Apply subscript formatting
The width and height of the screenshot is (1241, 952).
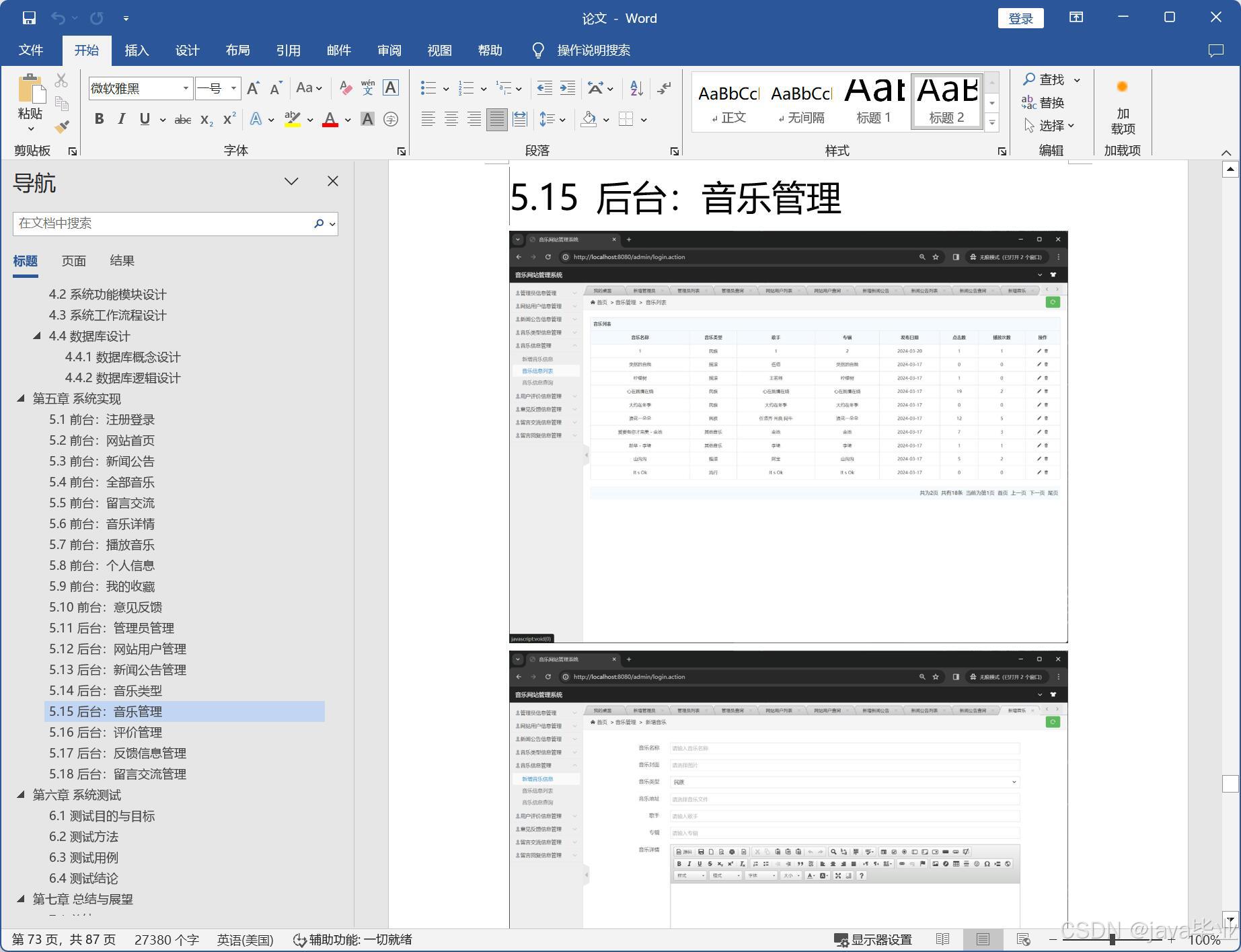pyautogui.click(x=206, y=120)
